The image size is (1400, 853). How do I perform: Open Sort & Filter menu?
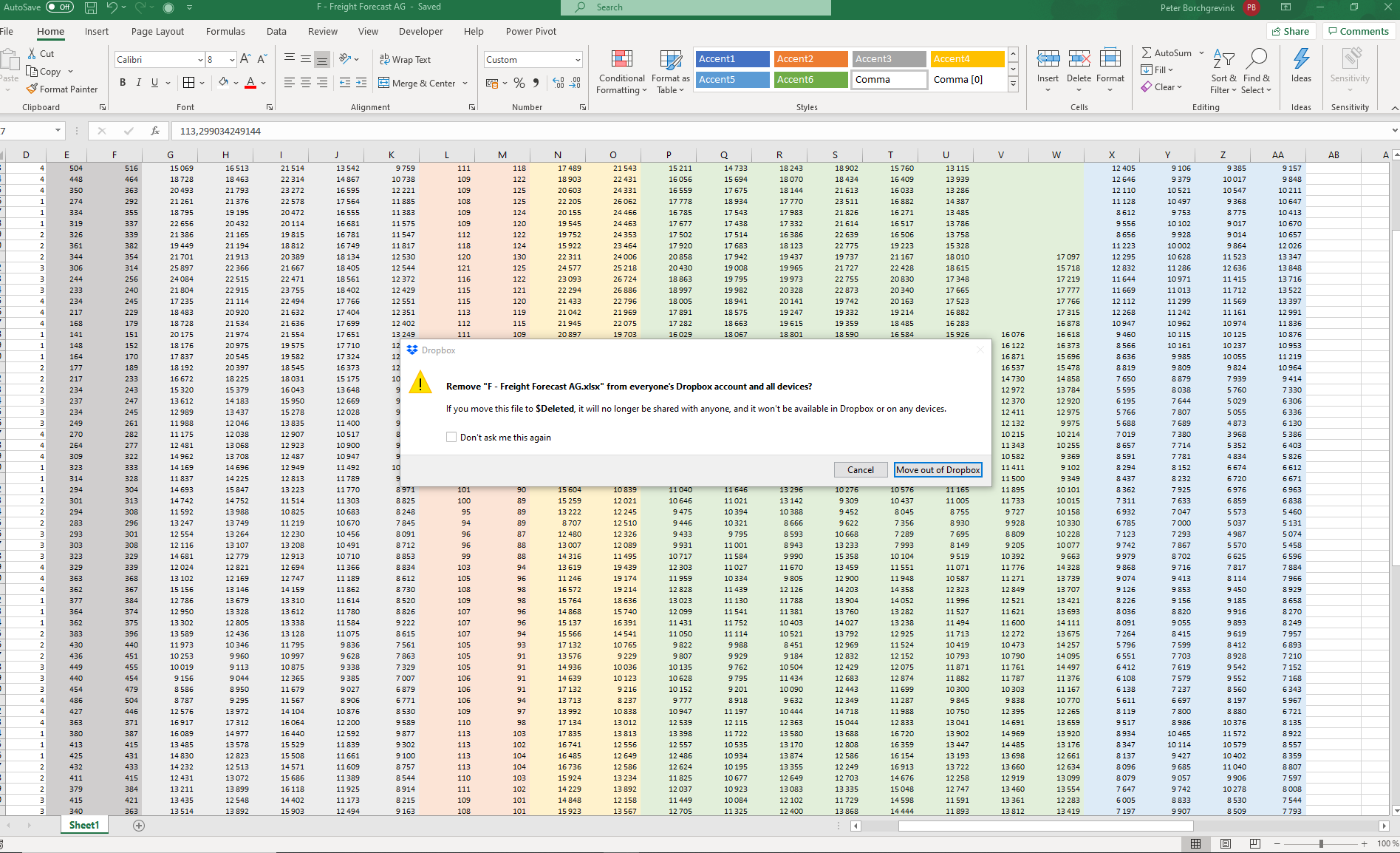[x=1223, y=71]
